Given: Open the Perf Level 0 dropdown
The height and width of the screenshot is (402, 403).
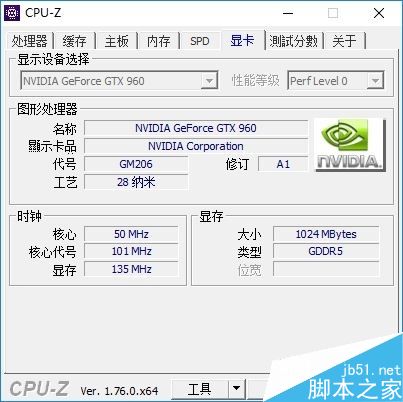Looking at the screenshot, I should pyautogui.click(x=336, y=81).
